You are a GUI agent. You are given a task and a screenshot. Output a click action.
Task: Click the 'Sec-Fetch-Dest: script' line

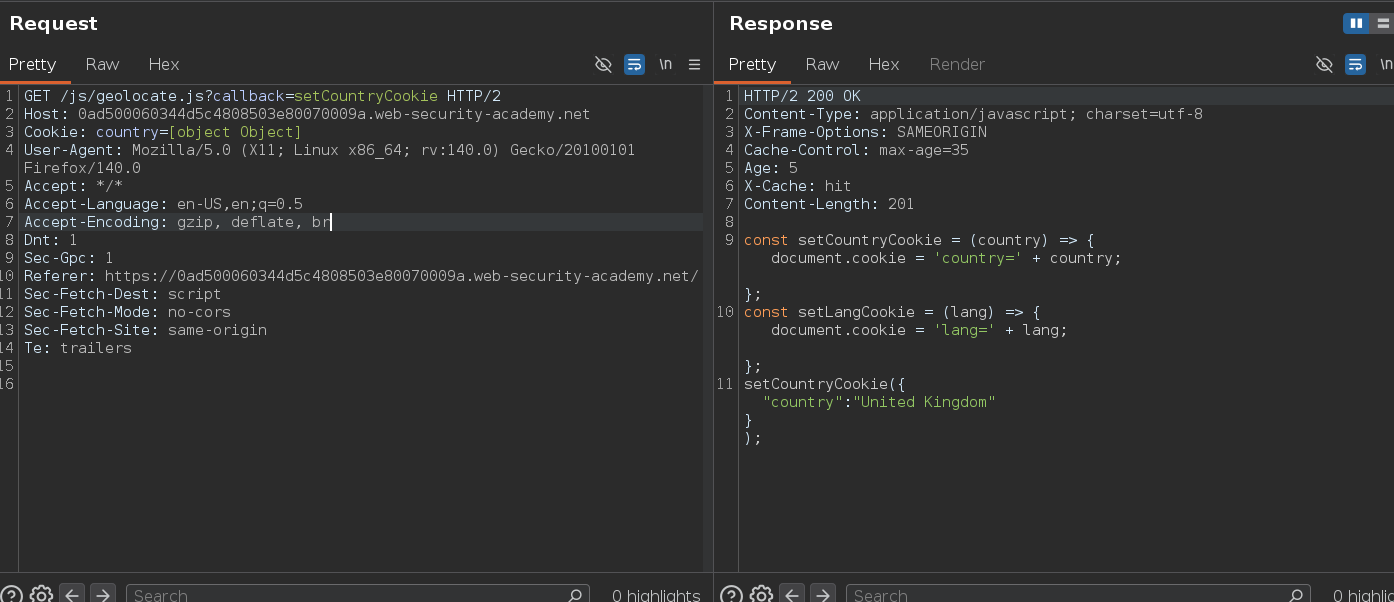122,294
